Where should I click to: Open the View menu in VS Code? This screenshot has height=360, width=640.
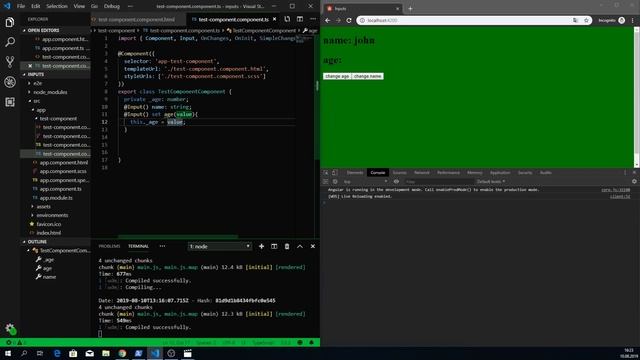point(79,6)
